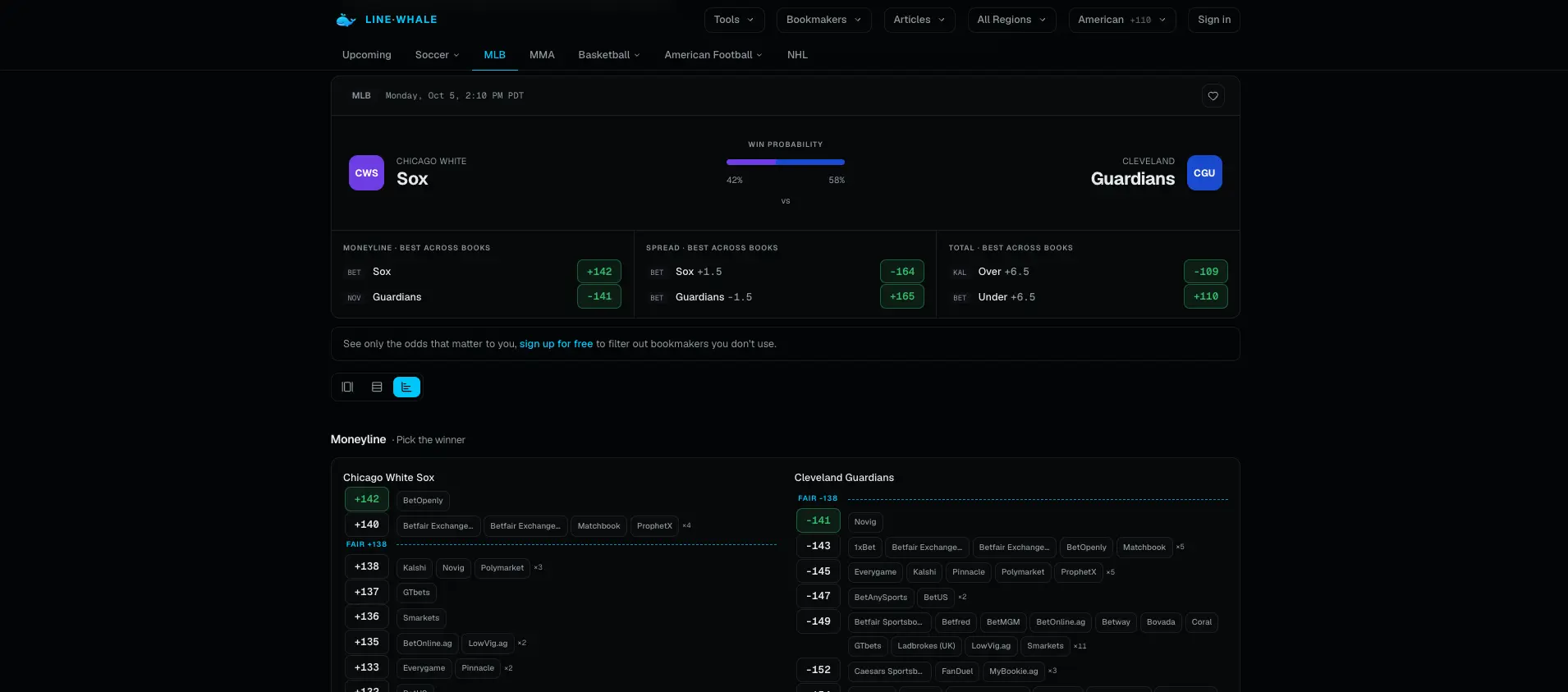Click the BetOpenly bookmaker chip

pyautogui.click(x=423, y=500)
